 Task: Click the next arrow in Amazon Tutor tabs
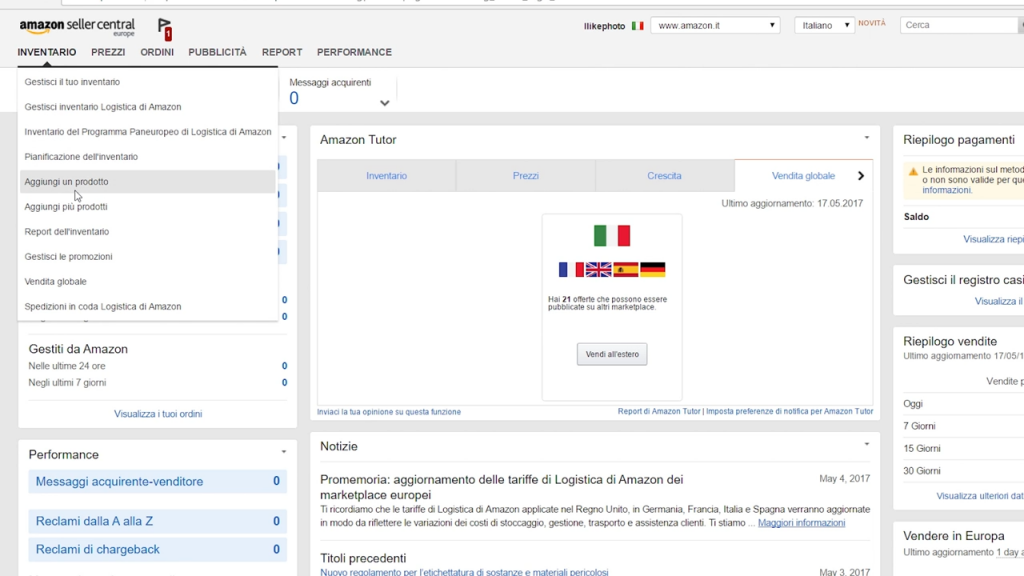point(860,176)
